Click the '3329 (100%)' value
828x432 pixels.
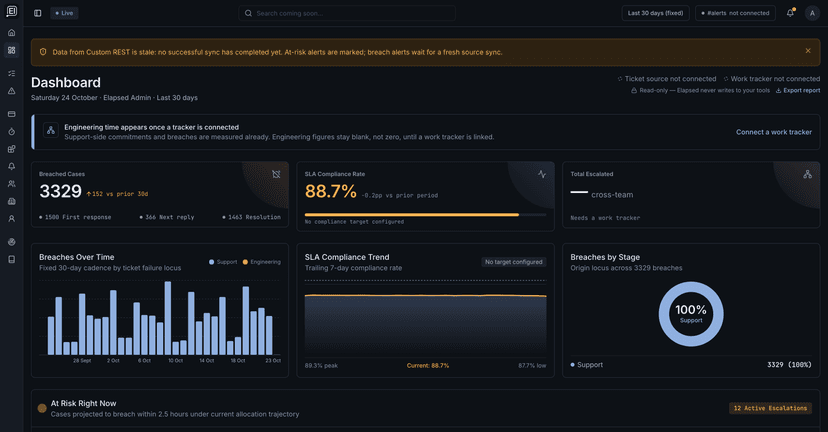(789, 364)
